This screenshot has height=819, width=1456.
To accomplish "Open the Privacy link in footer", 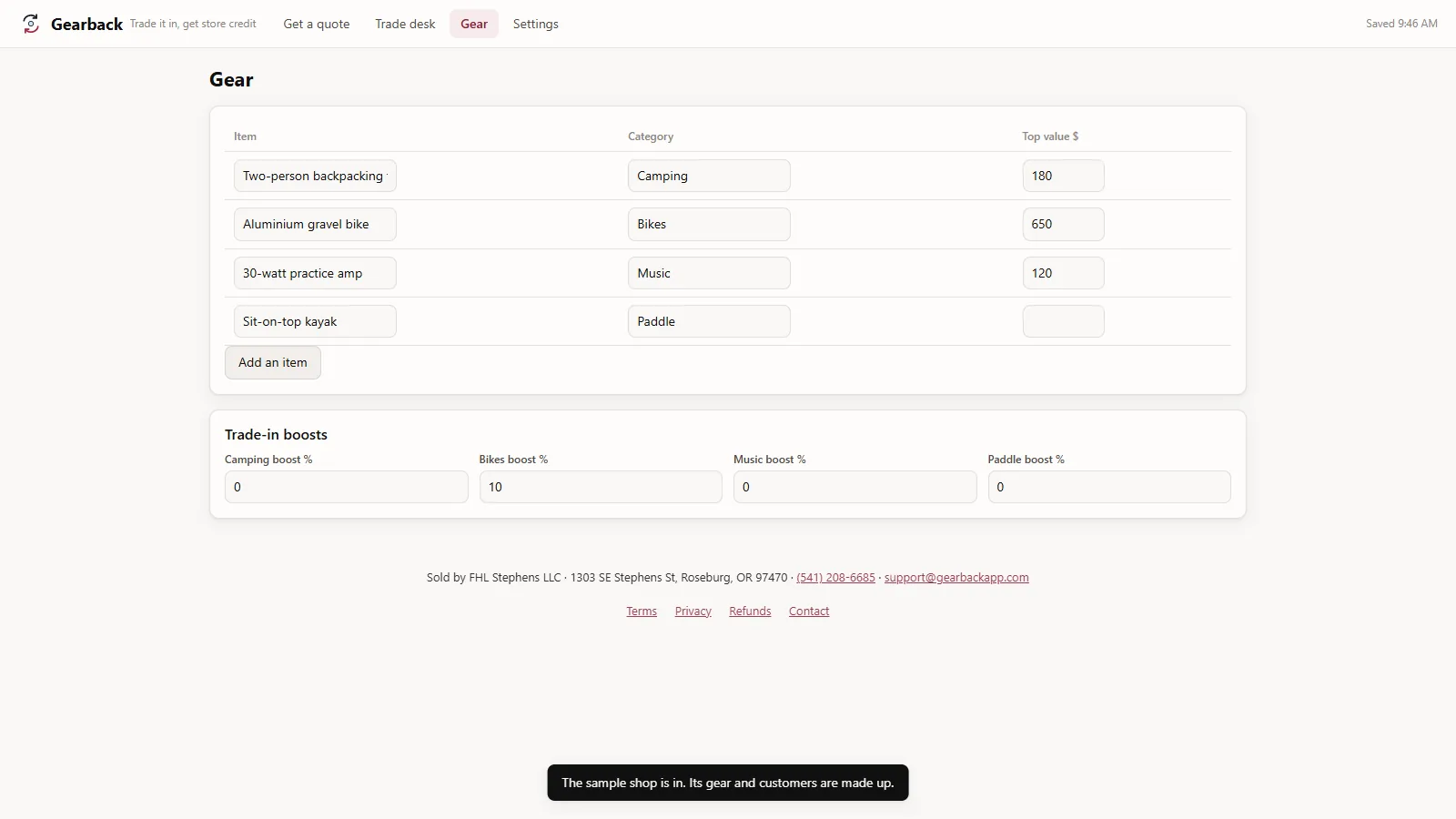I will [x=693, y=612].
